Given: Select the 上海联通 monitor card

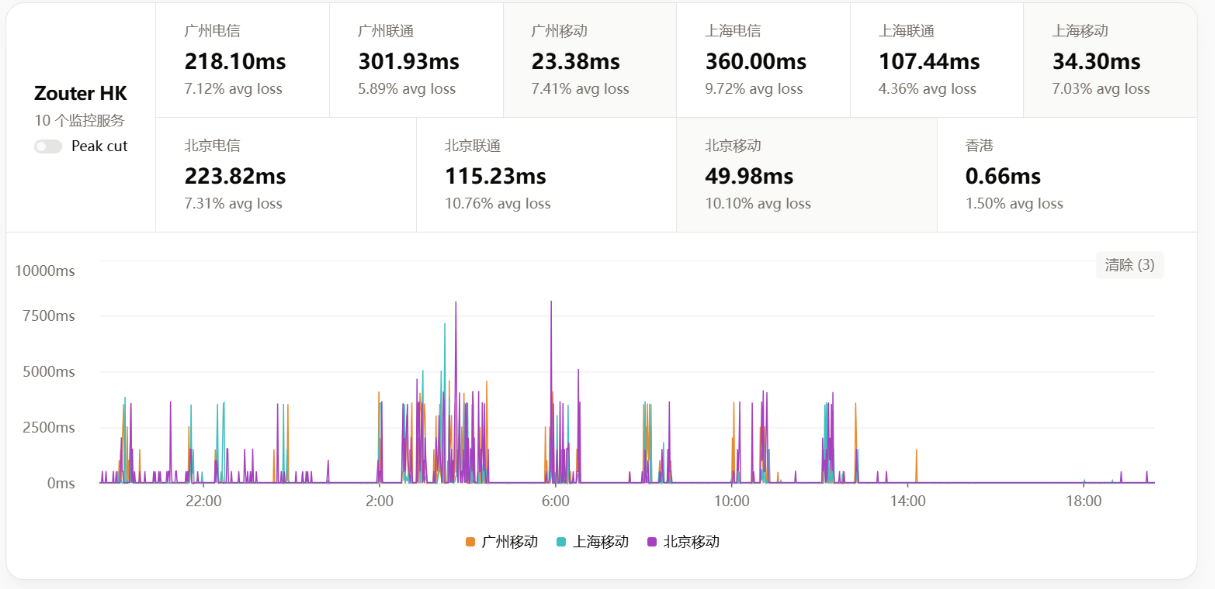Looking at the screenshot, I should point(936,60).
